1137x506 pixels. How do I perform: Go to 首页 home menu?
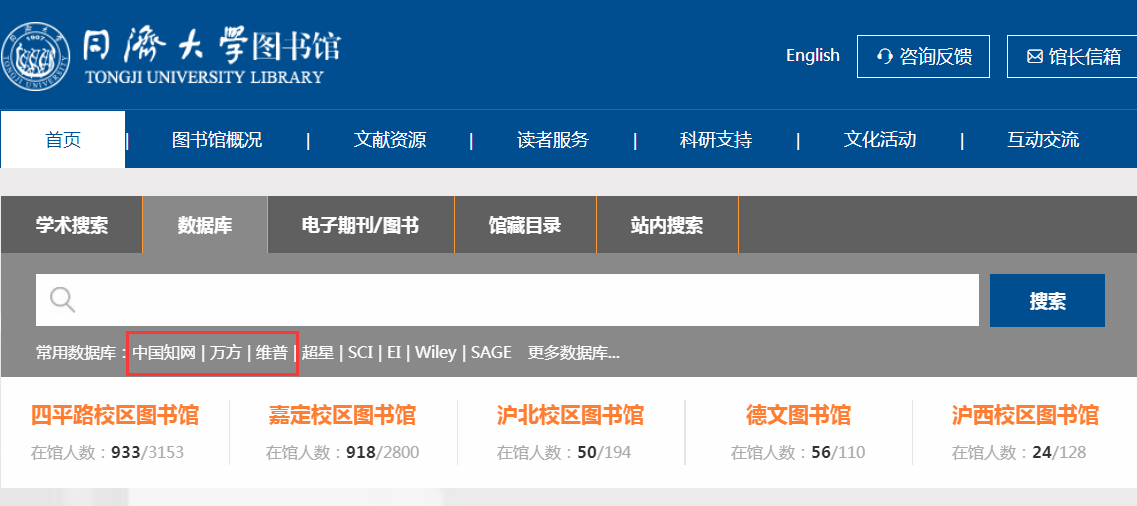click(x=63, y=139)
